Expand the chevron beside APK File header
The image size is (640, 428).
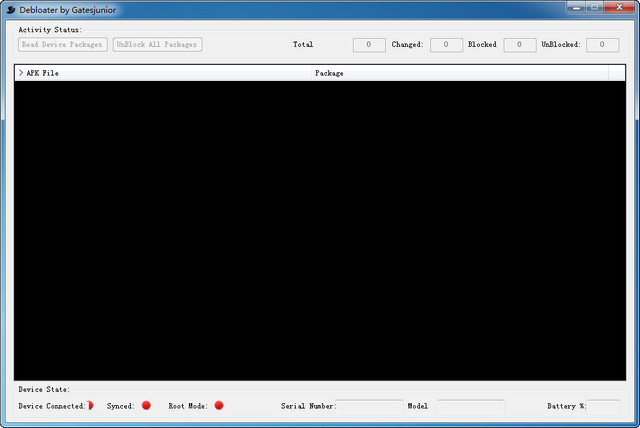20,73
